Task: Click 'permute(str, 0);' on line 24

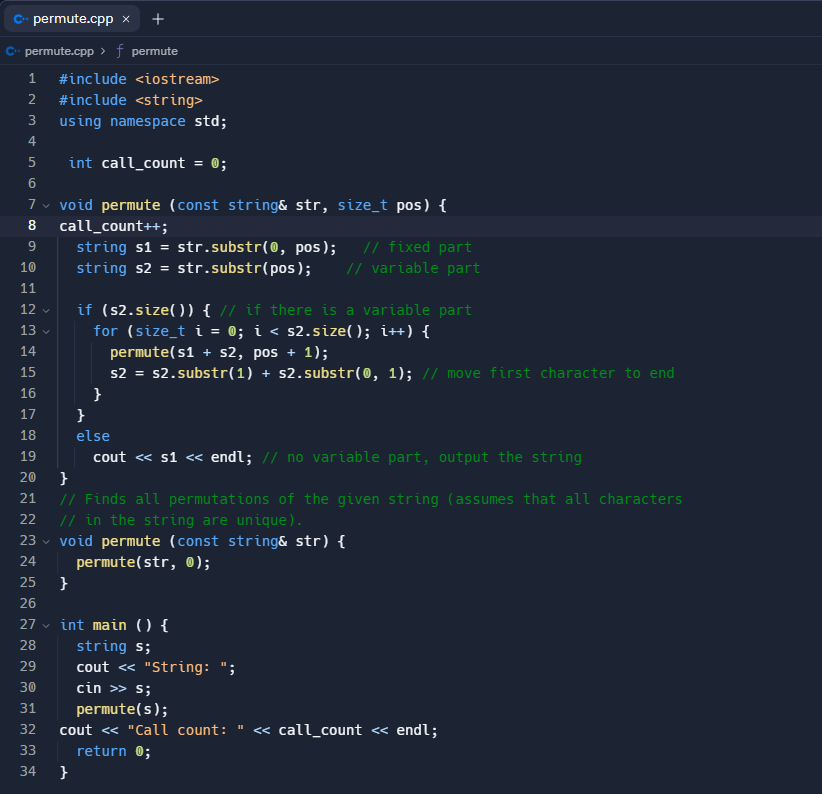Action: tap(143, 562)
